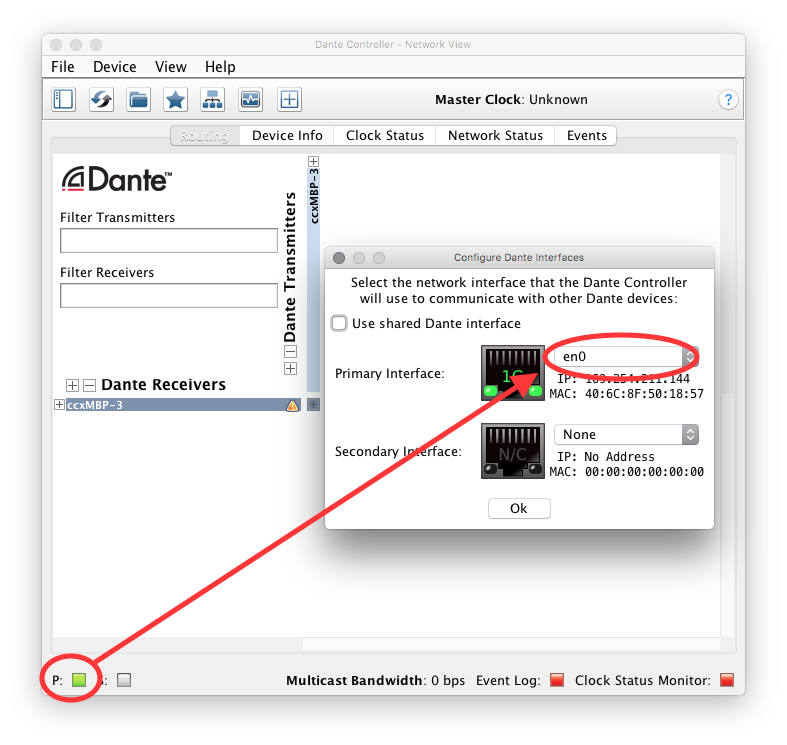
Task: Enable Use shared Dante interface checkbox
Action: (x=339, y=323)
